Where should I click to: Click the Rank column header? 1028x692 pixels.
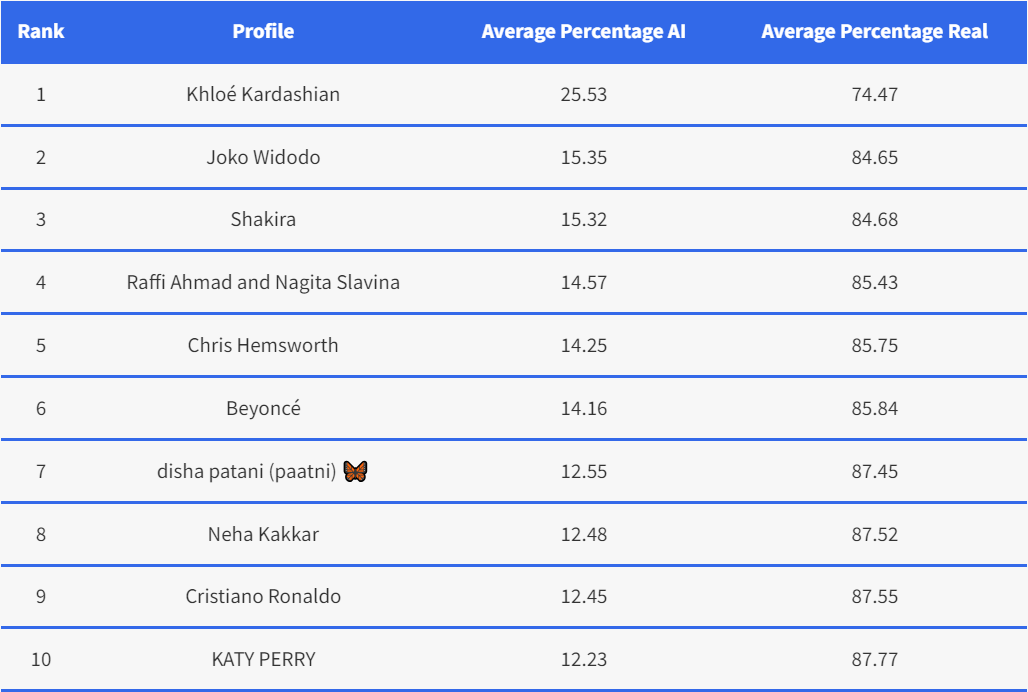pyautogui.click(x=41, y=31)
